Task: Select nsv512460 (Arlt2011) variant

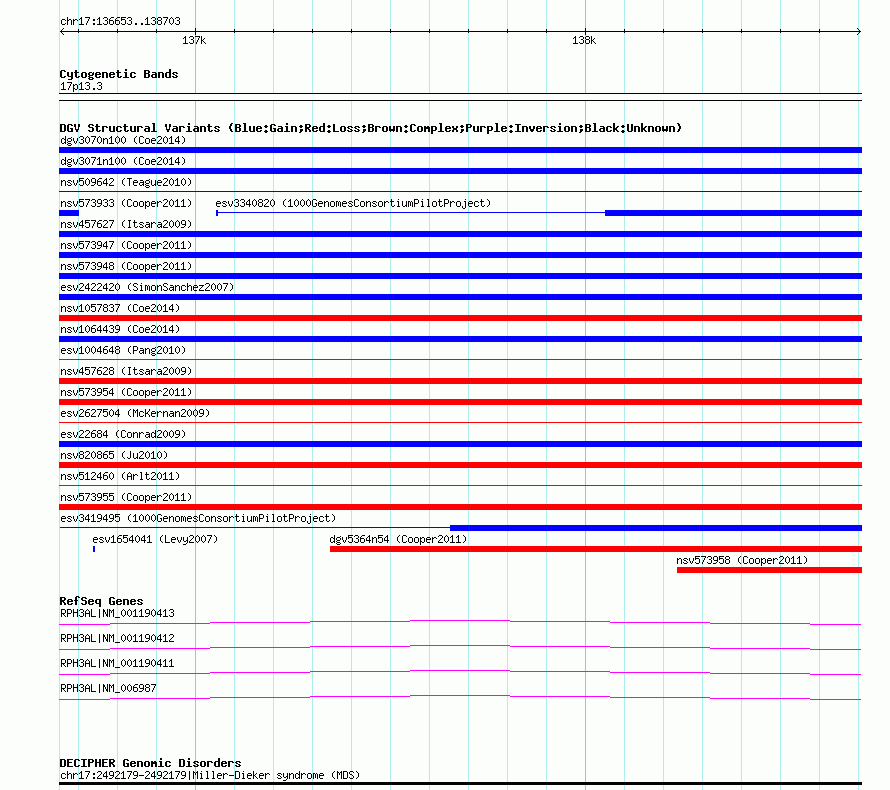Action: point(120,476)
